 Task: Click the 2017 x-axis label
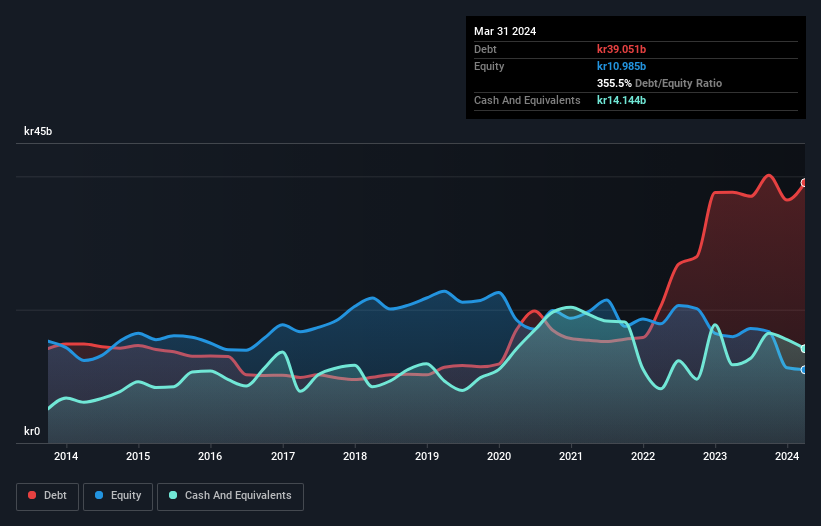(x=283, y=456)
